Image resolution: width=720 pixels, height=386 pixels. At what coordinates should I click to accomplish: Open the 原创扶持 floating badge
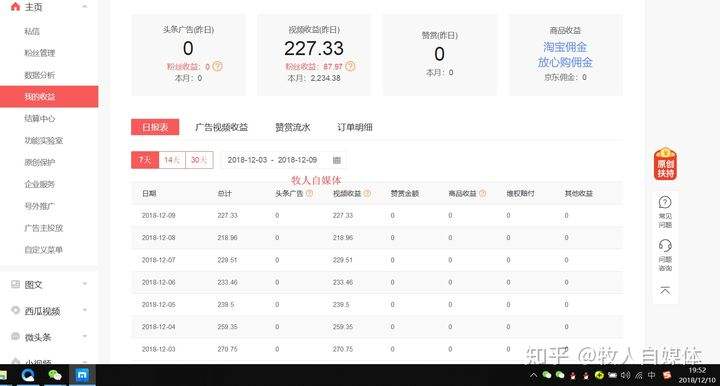pos(665,164)
